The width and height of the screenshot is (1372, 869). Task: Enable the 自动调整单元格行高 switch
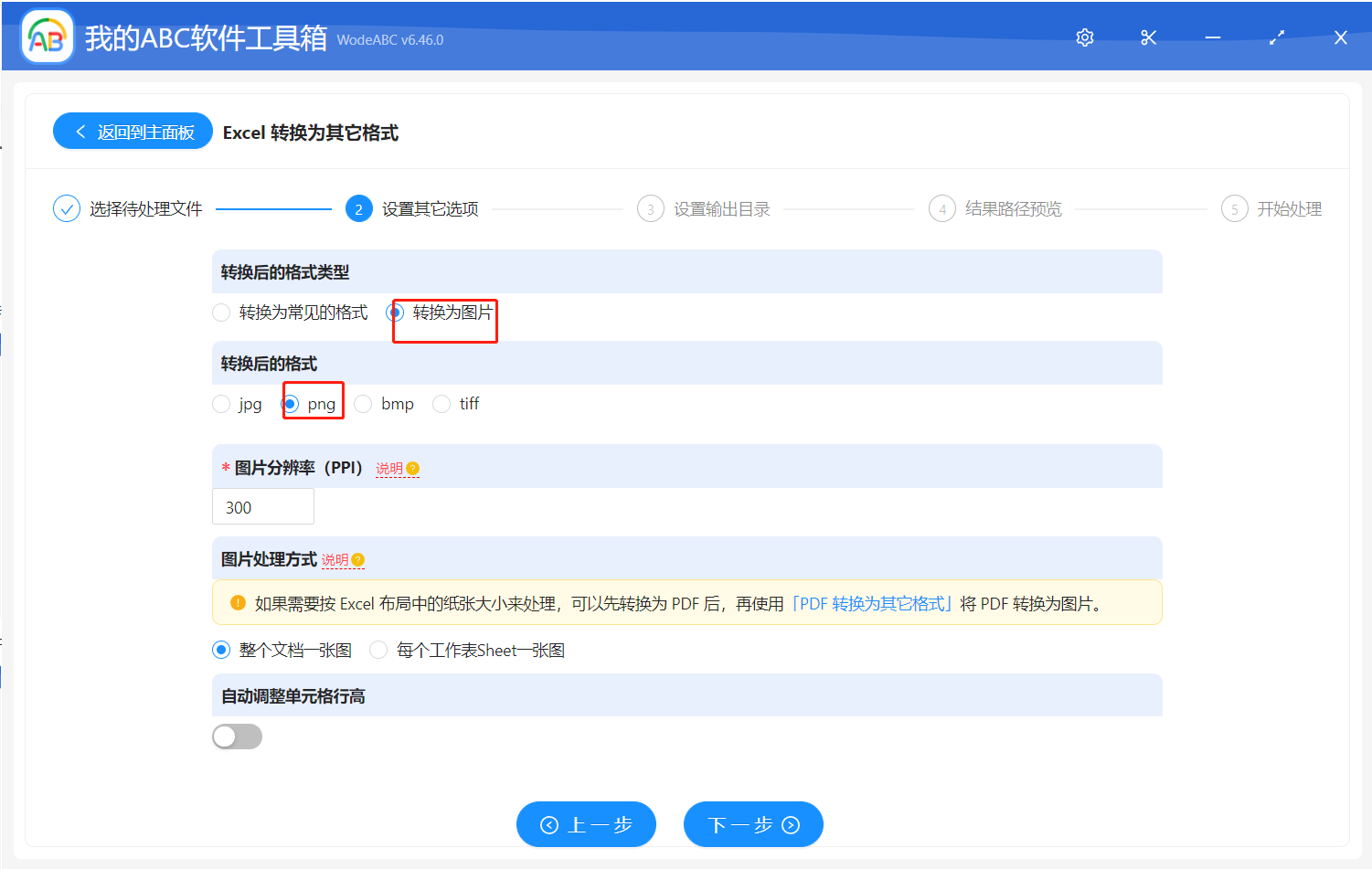(x=237, y=736)
